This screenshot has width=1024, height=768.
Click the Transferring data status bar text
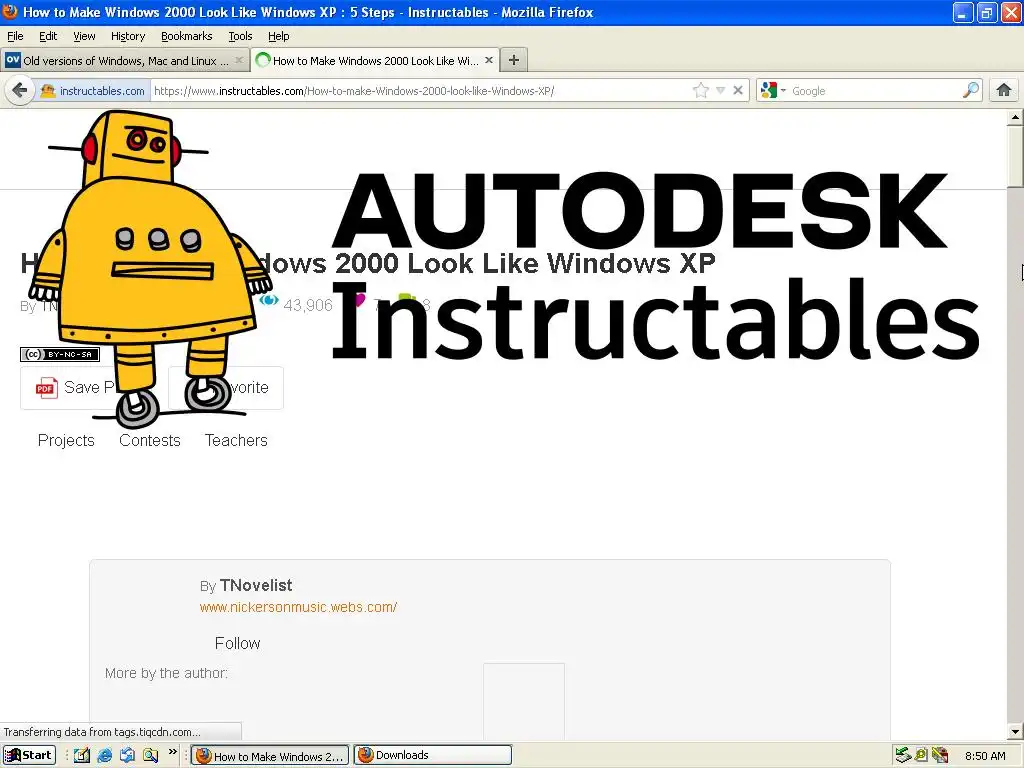tap(102, 732)
